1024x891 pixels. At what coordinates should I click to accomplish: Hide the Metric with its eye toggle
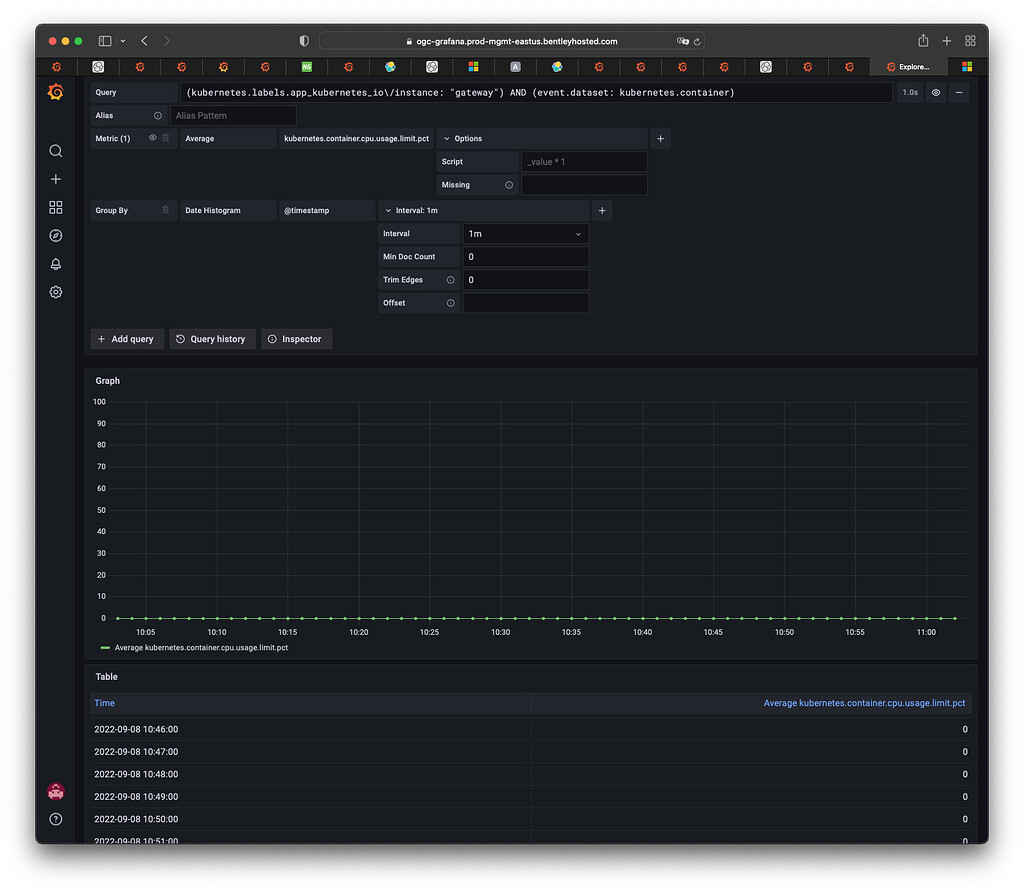tap(152, 138)
